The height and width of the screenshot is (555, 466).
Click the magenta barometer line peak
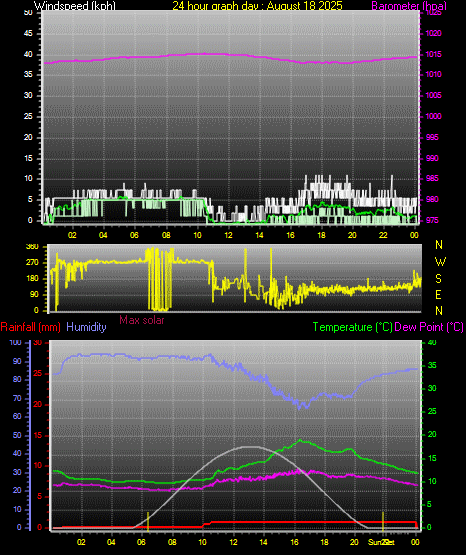tap(205, 54)
